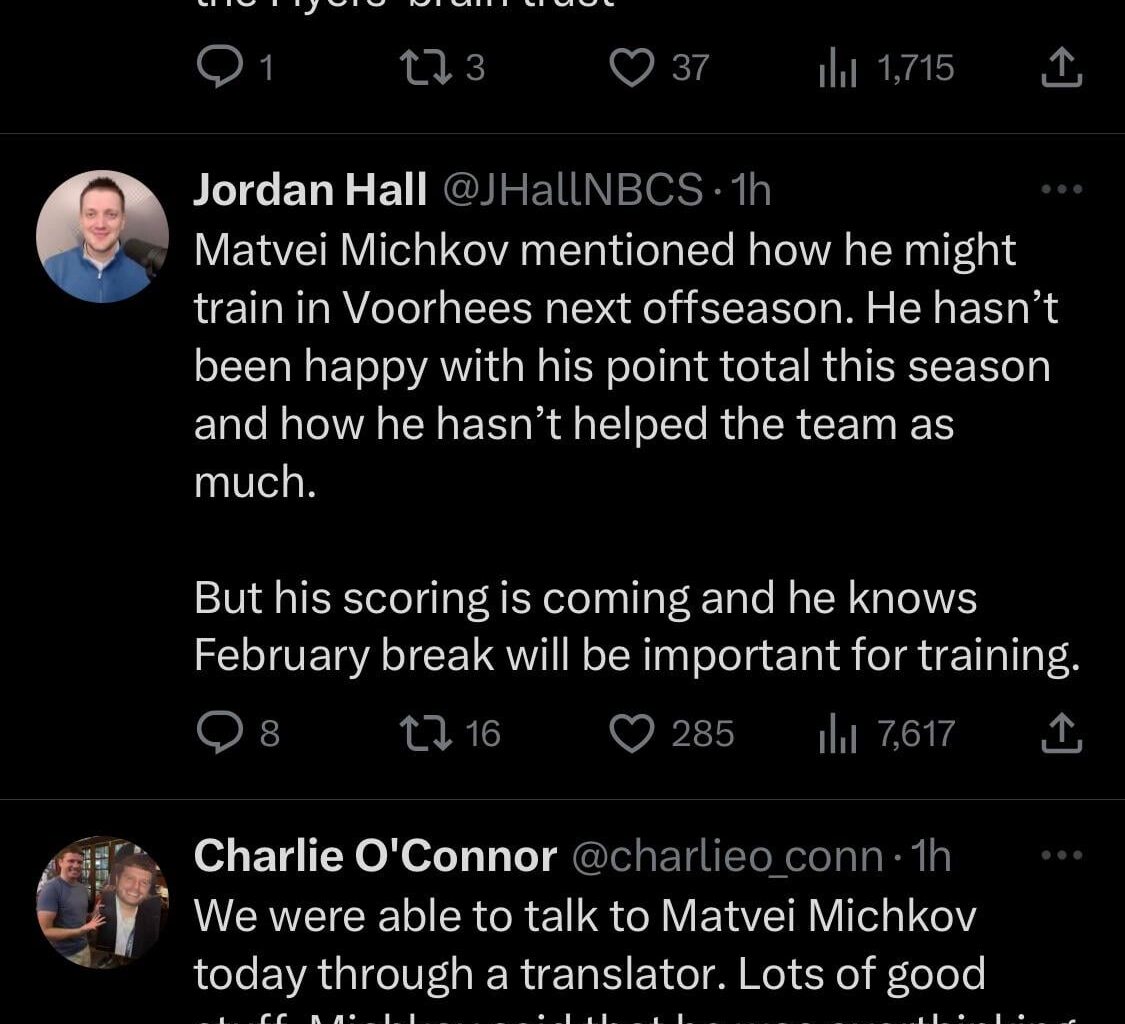Open the share icon on the top tweet
The image size is (1125, 1024).
click(1060, 66)
